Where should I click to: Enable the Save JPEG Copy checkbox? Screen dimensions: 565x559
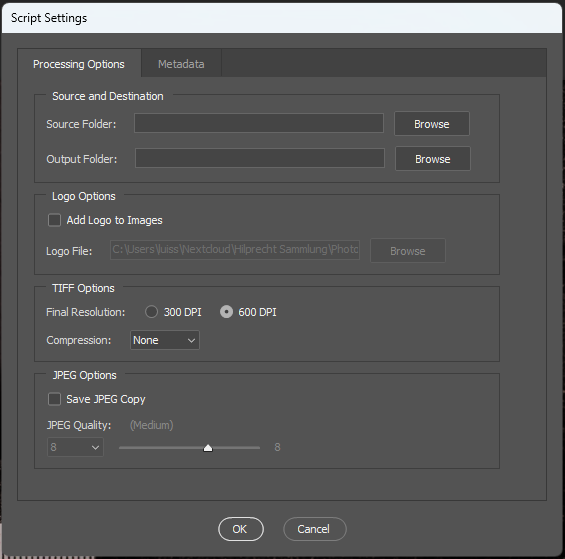click(x=54, y=399)
